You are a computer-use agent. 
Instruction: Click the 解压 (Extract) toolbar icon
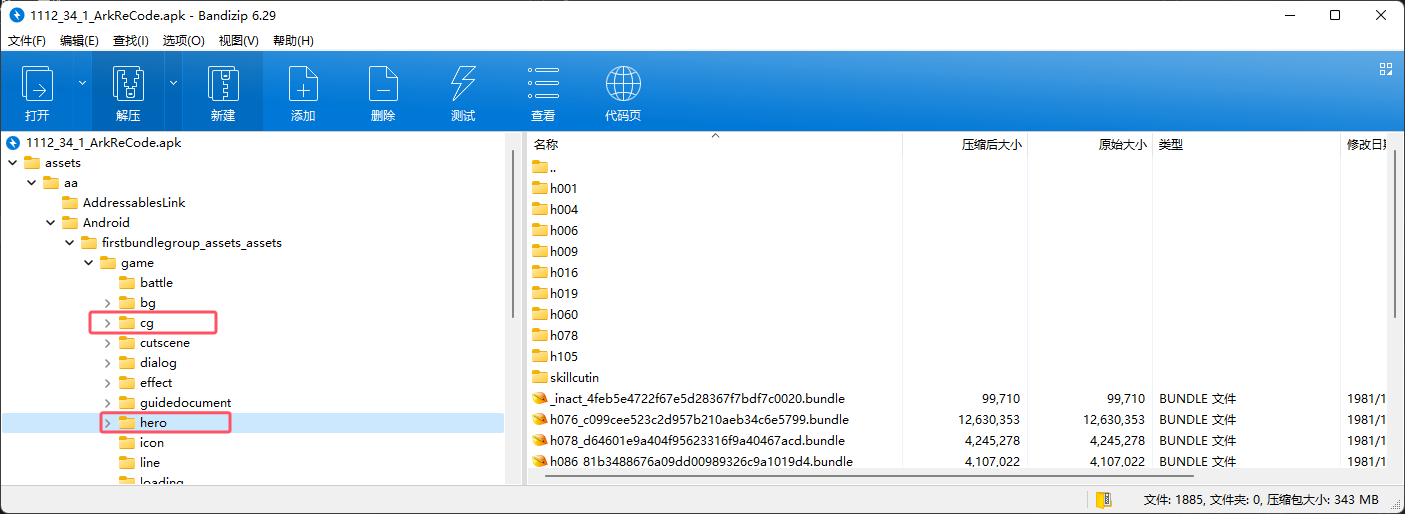[x=128, y=84]
